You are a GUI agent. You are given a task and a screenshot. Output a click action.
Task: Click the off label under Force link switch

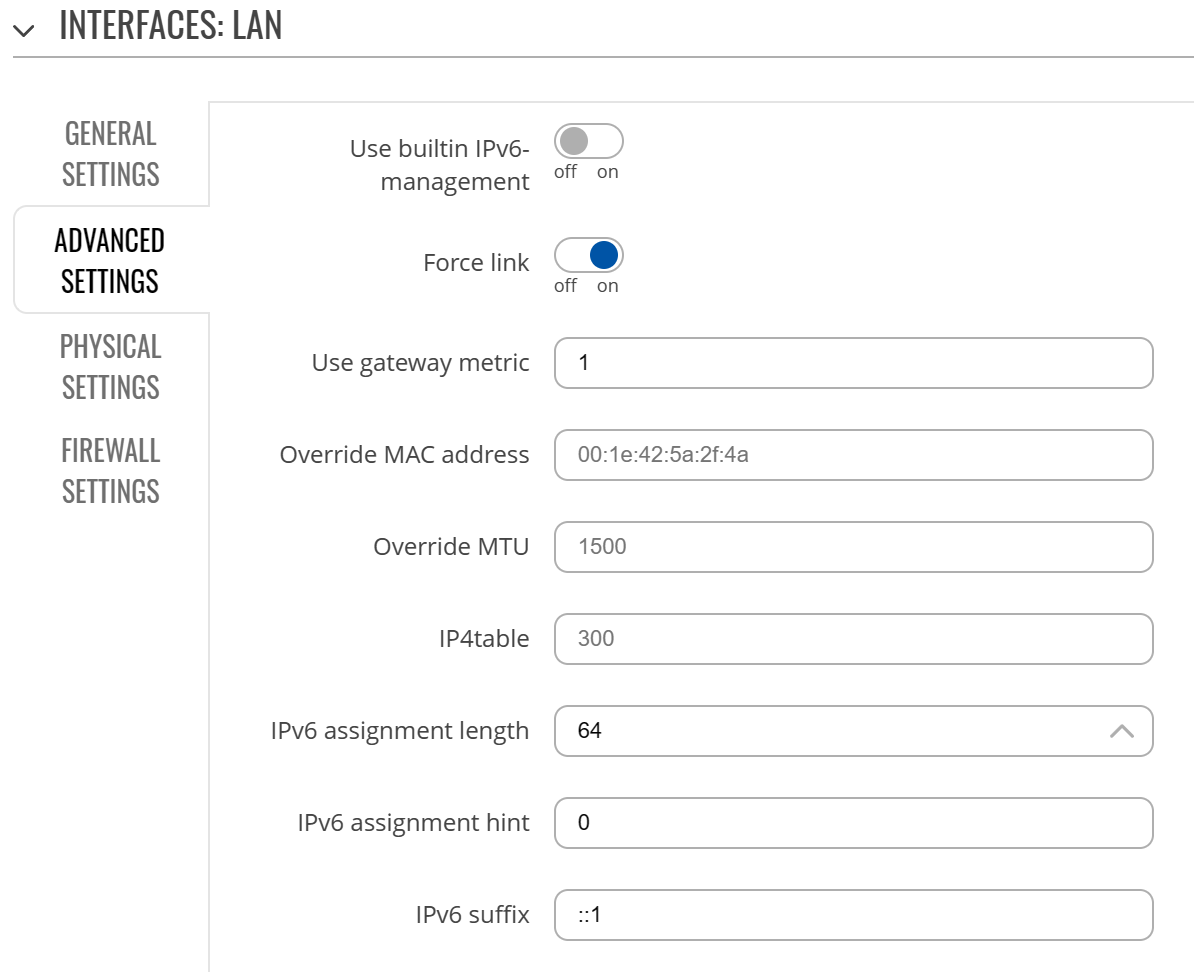(565, 285)
